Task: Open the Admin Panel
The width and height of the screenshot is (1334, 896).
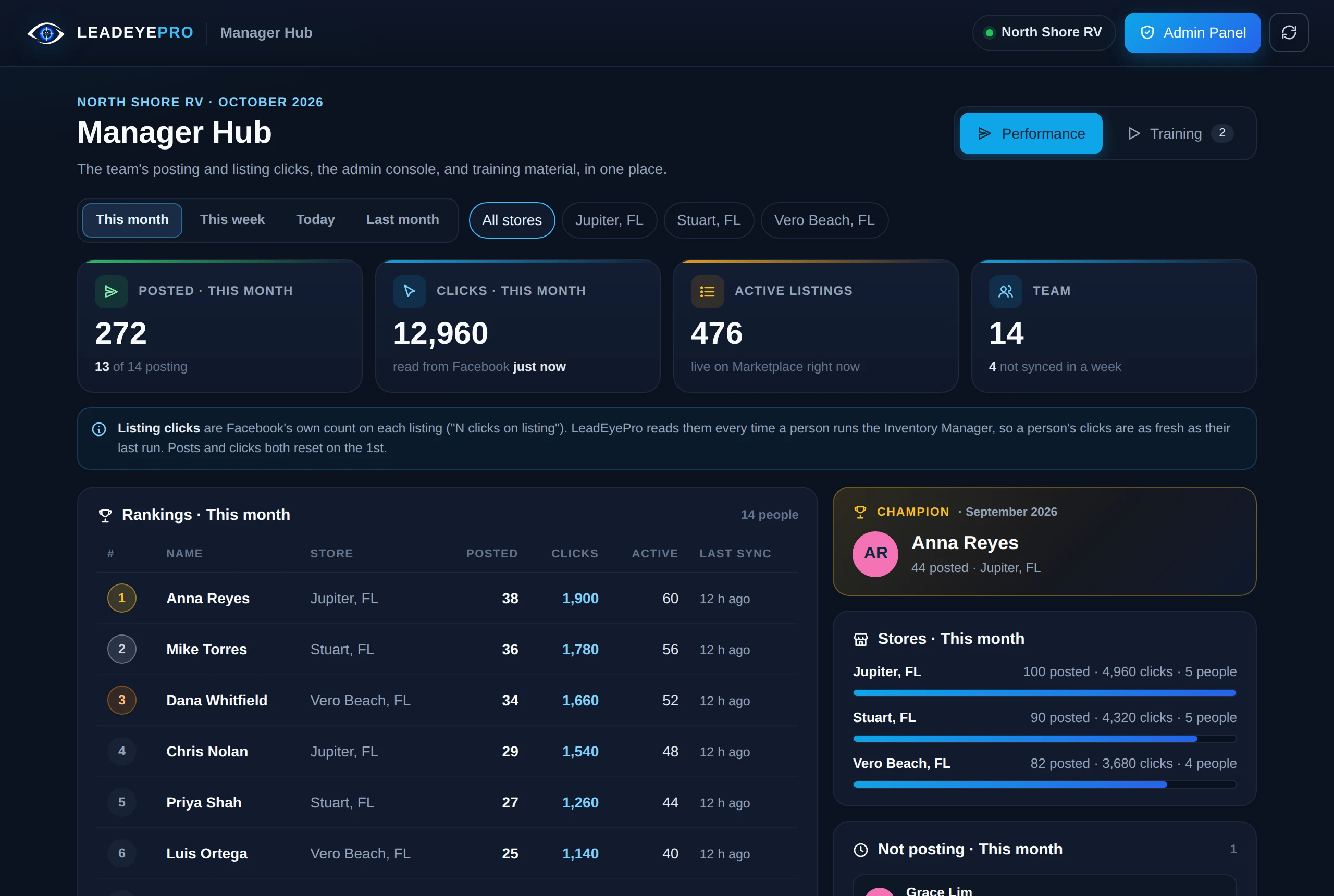Action: pyautogui.click(x=1192, y=33)
